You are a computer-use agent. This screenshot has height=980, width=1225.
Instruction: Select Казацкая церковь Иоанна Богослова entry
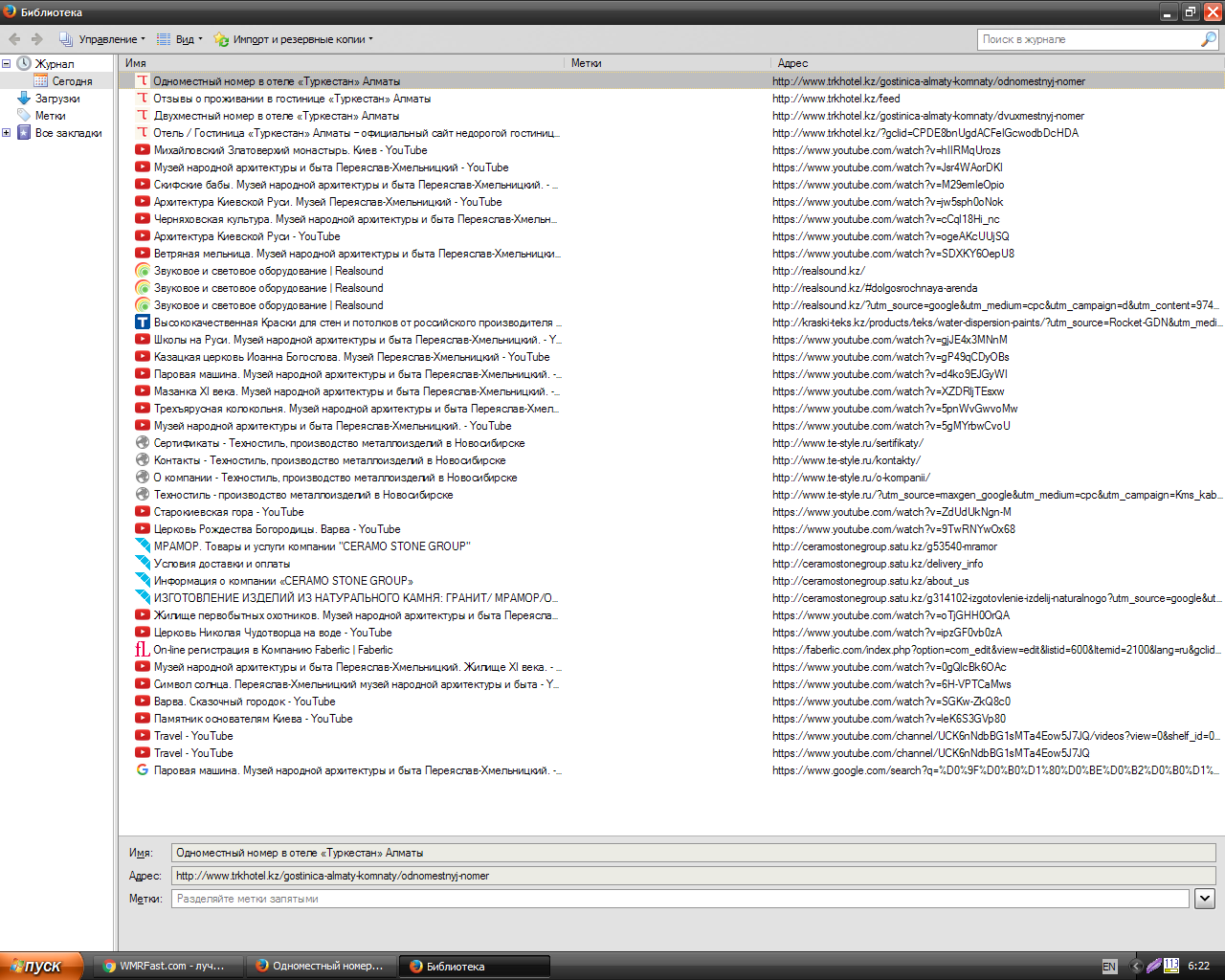point(671,357)
